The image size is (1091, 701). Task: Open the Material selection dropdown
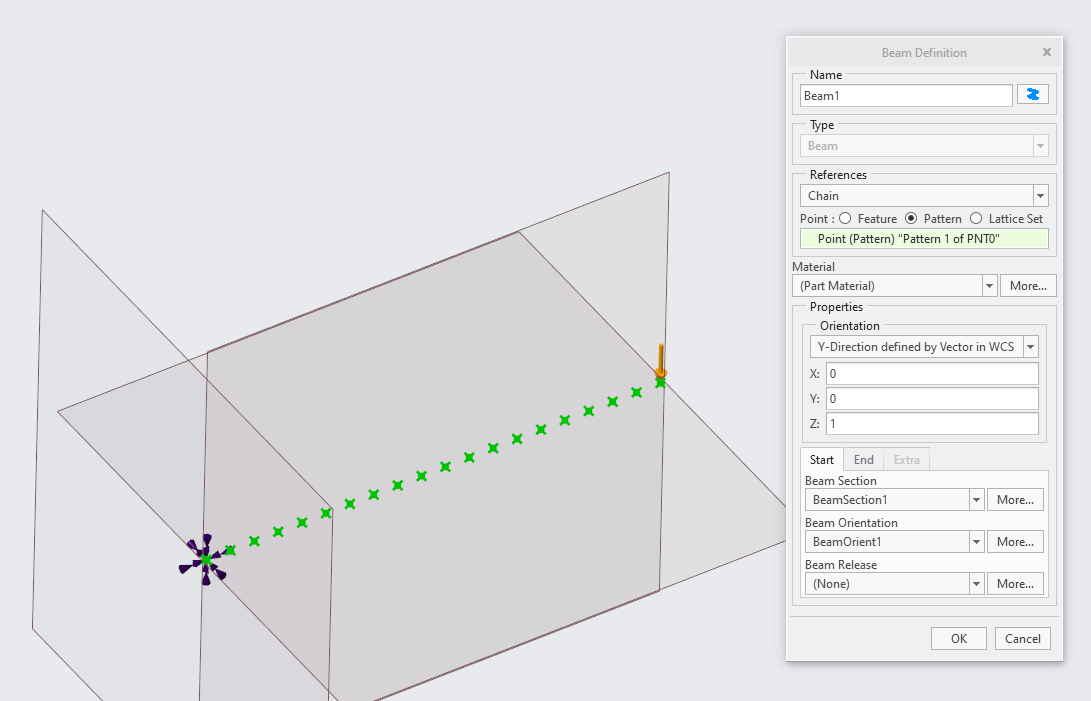coord(989,285)
